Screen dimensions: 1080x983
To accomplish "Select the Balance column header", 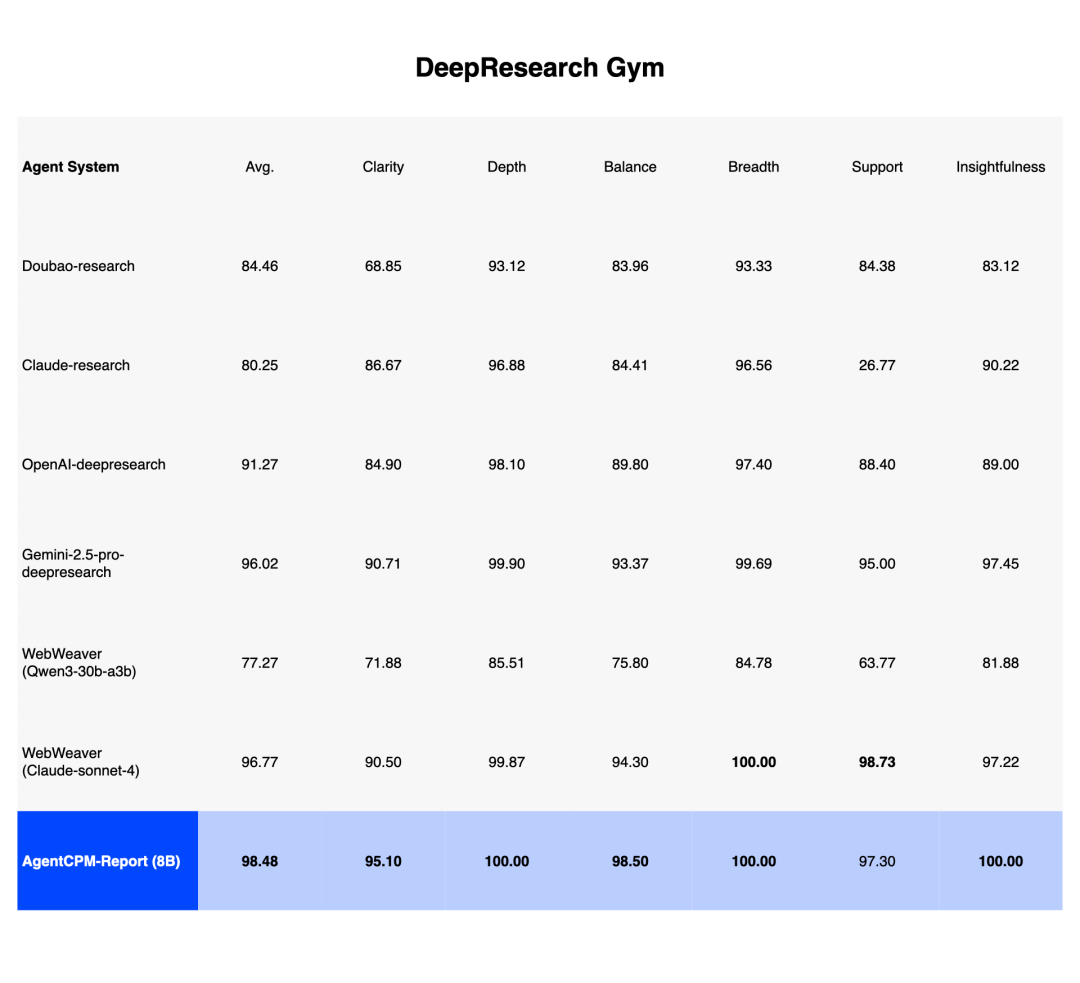I will [630, 167].
